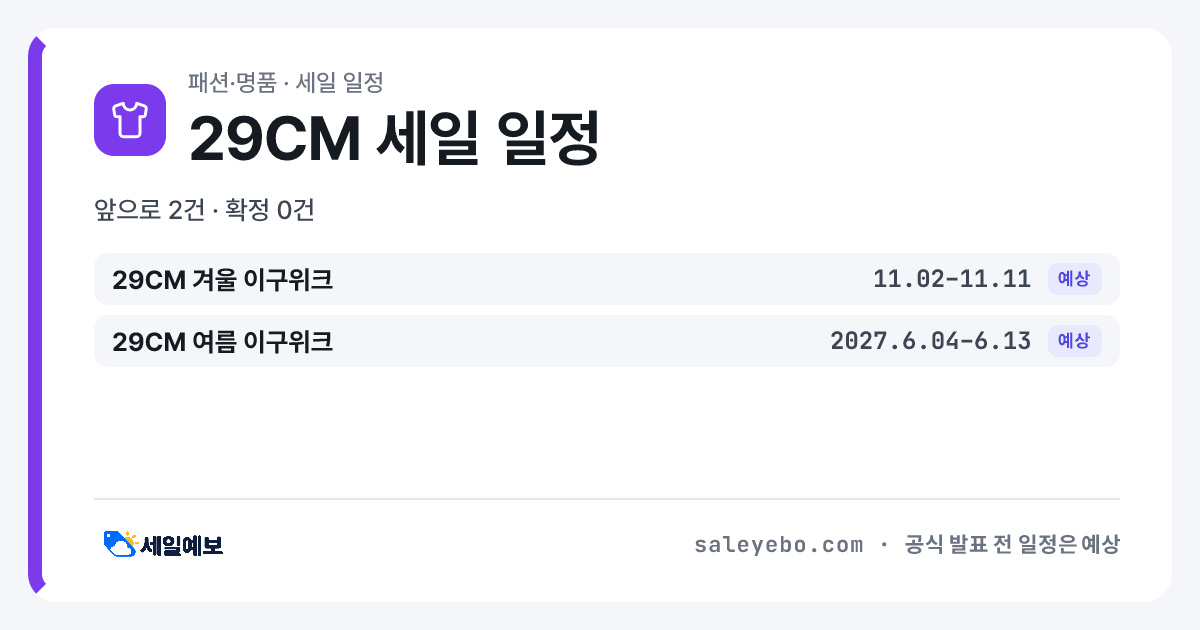Screen dimensions: 1200x630
Task: Click the 세일 일정 breadcrumb text
Action: pyautogui.click(x=340, y=82)
